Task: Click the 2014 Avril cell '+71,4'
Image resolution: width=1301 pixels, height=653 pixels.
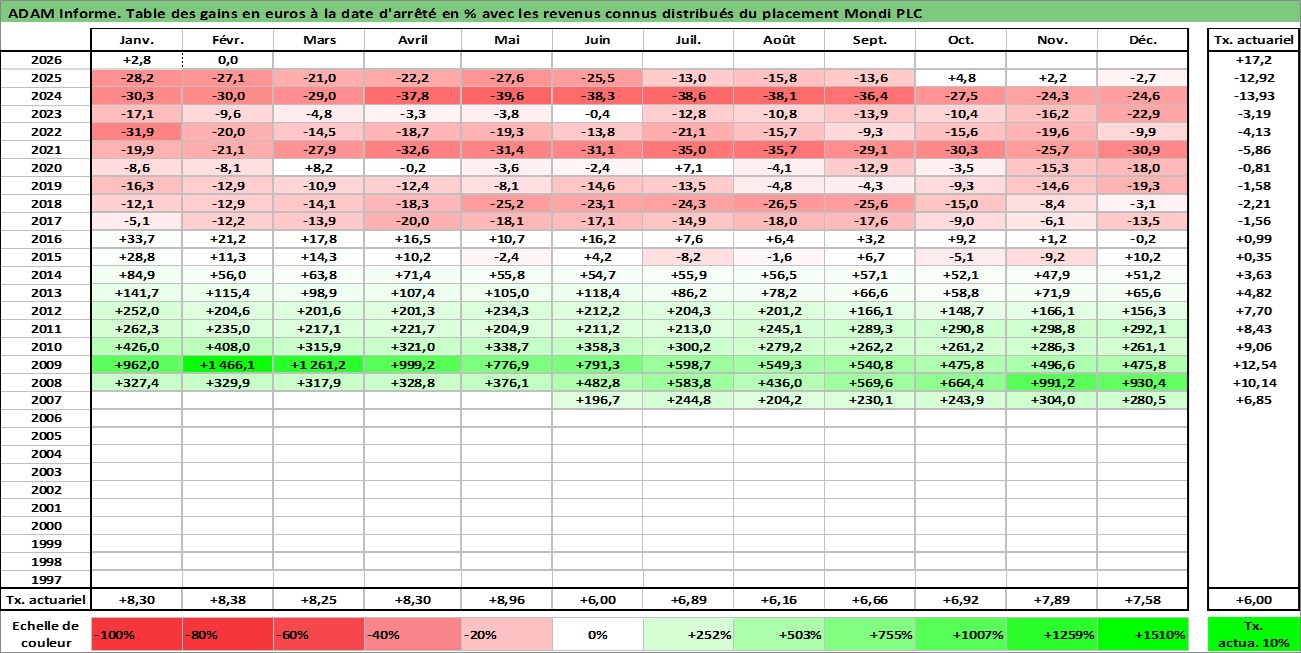Action: (x=412, y=275)
